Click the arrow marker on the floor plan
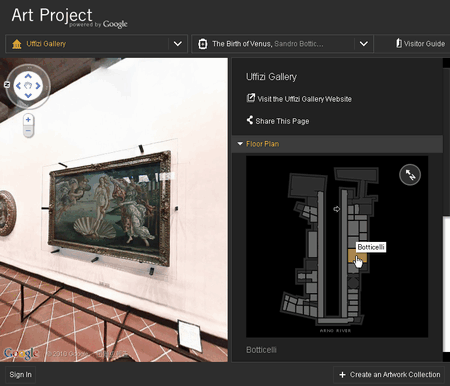450x386 pixels. point(337,209)
